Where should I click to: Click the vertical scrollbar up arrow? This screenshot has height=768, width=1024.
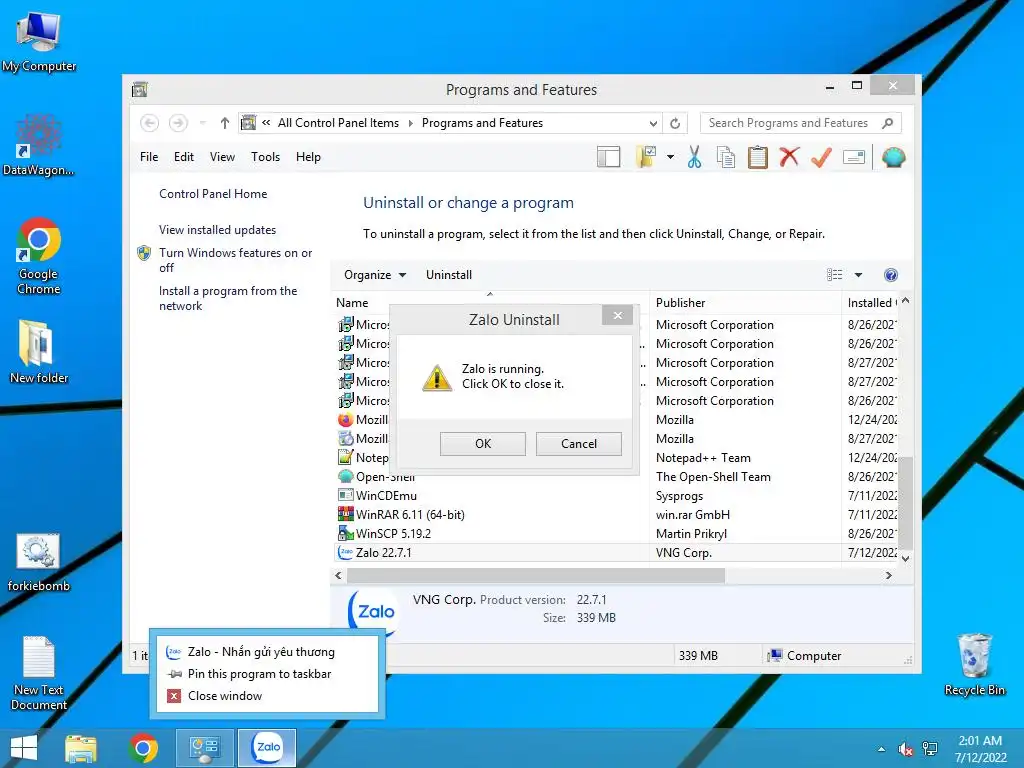pyautogui.click(x=905, y=301)
